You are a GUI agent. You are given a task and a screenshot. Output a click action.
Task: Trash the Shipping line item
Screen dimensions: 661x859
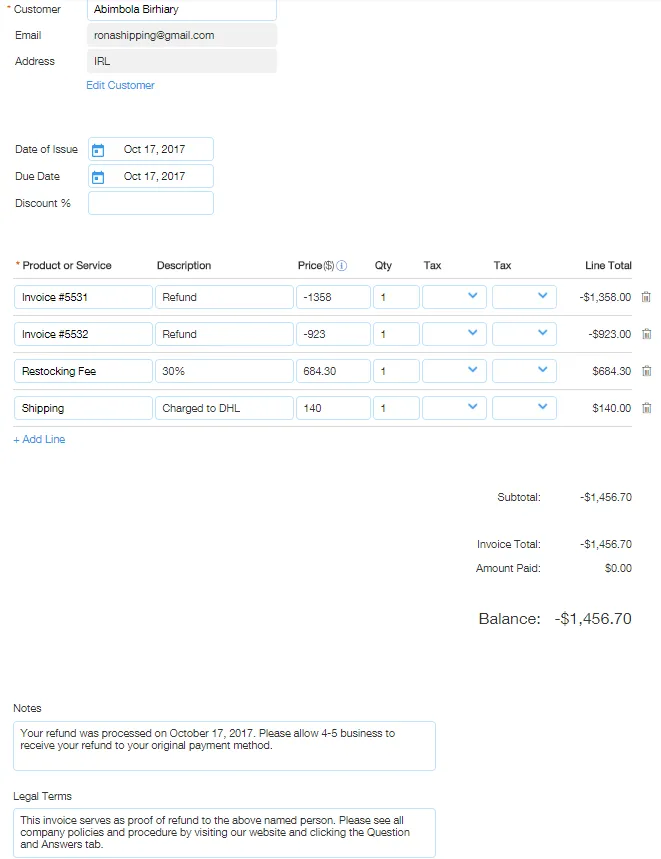(646, 408)
